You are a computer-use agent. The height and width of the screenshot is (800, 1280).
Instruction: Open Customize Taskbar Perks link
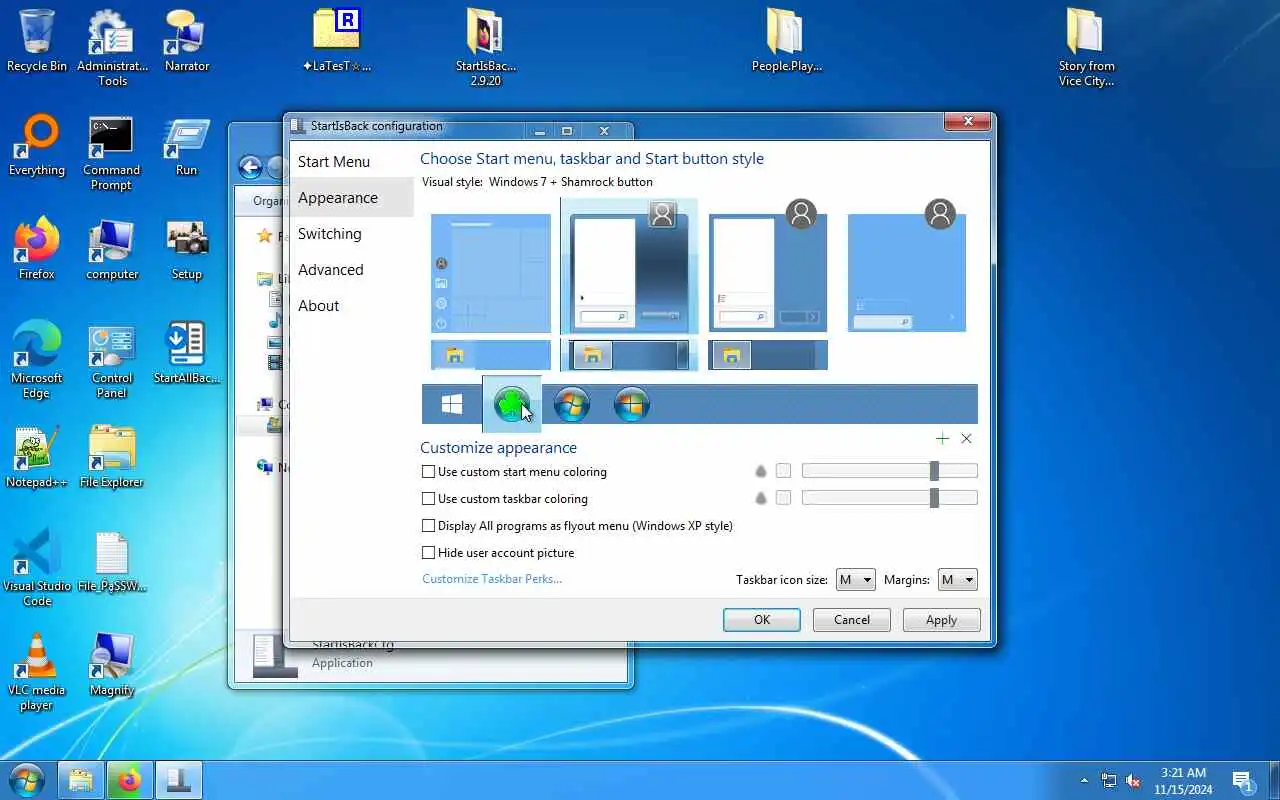point(492,579)
